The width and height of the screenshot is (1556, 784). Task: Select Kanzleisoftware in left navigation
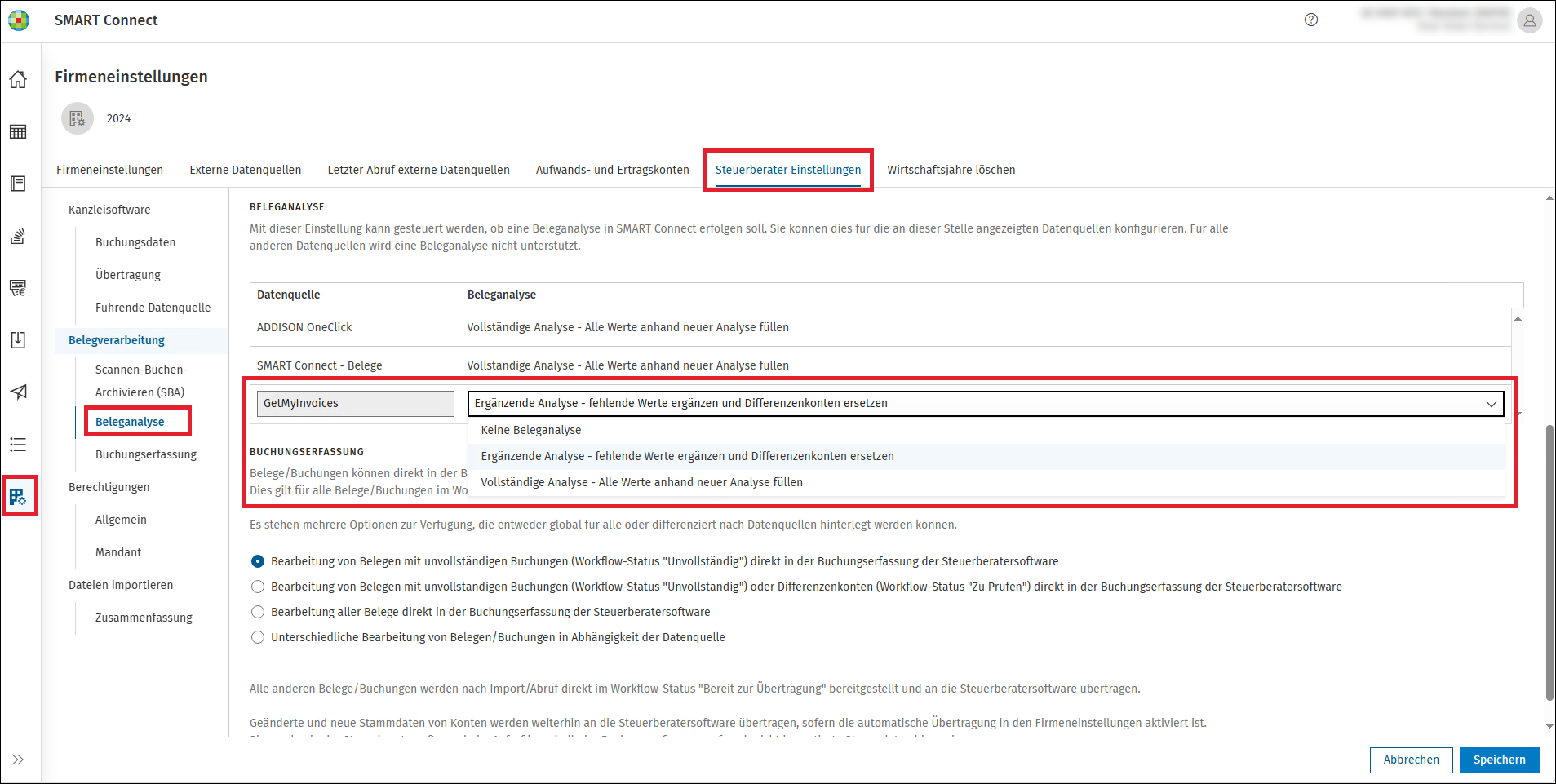(109, 210)
